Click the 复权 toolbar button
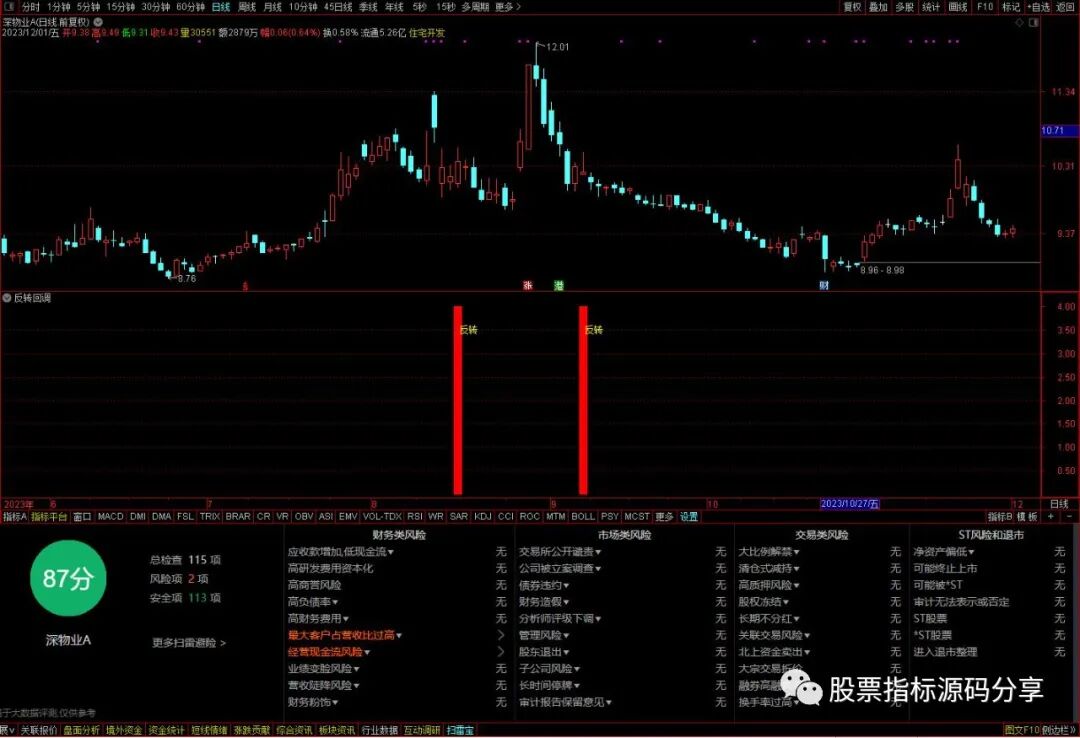This screenshot has height=738, width=1080. click(x=852, y=7)
